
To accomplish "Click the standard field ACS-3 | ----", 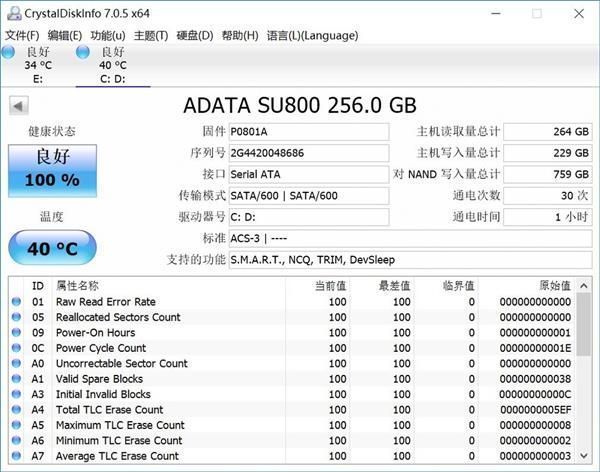I will point(411,238).
